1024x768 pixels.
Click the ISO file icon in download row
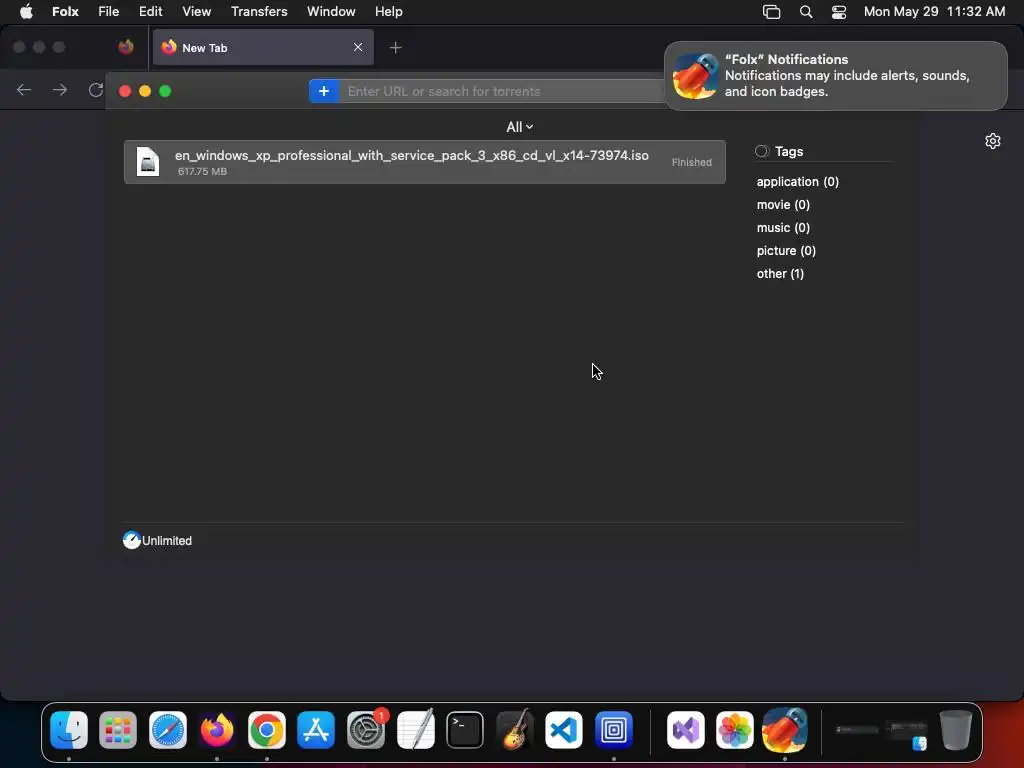pos(148,162)
